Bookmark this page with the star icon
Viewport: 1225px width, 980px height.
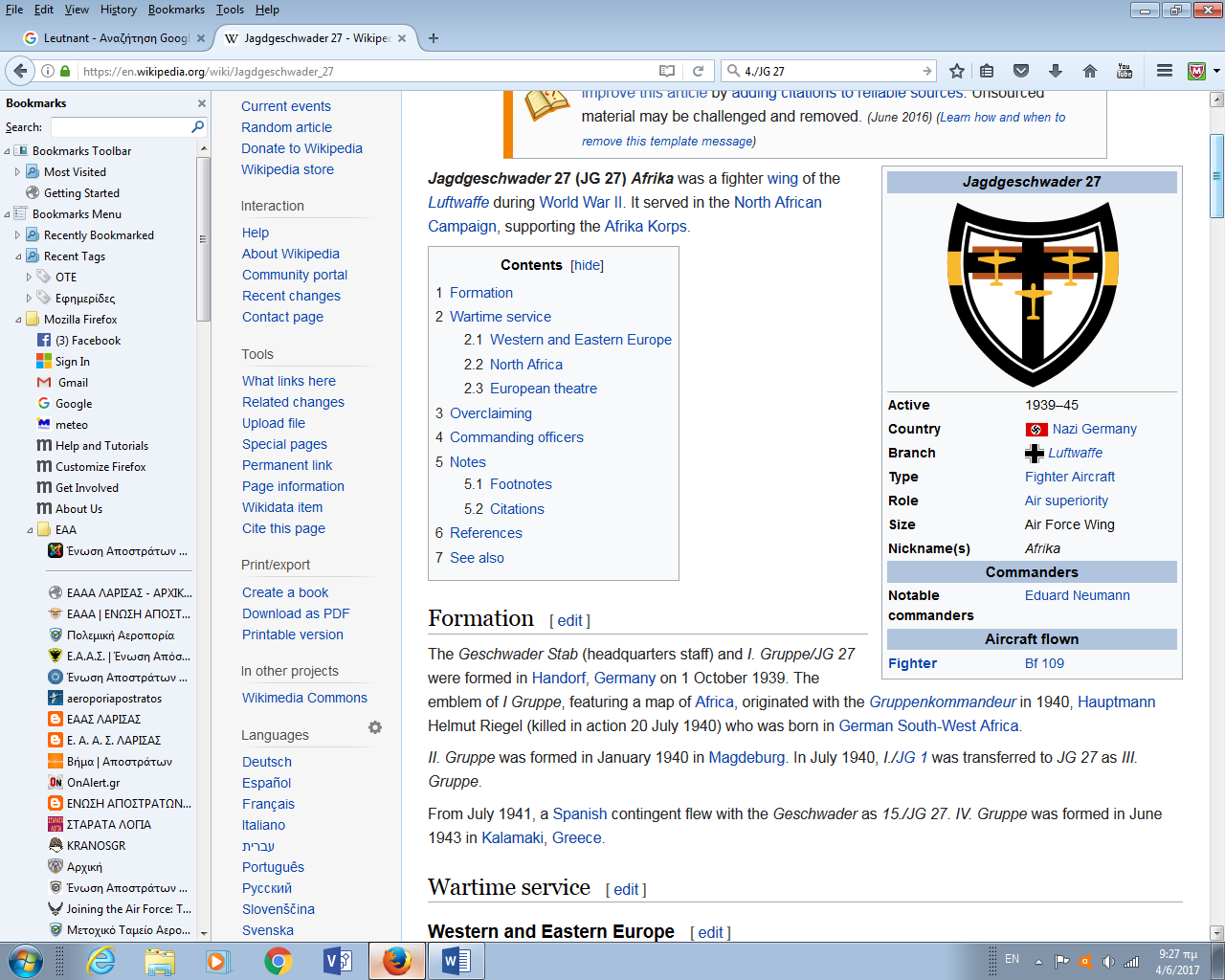(x=956, y=71)
